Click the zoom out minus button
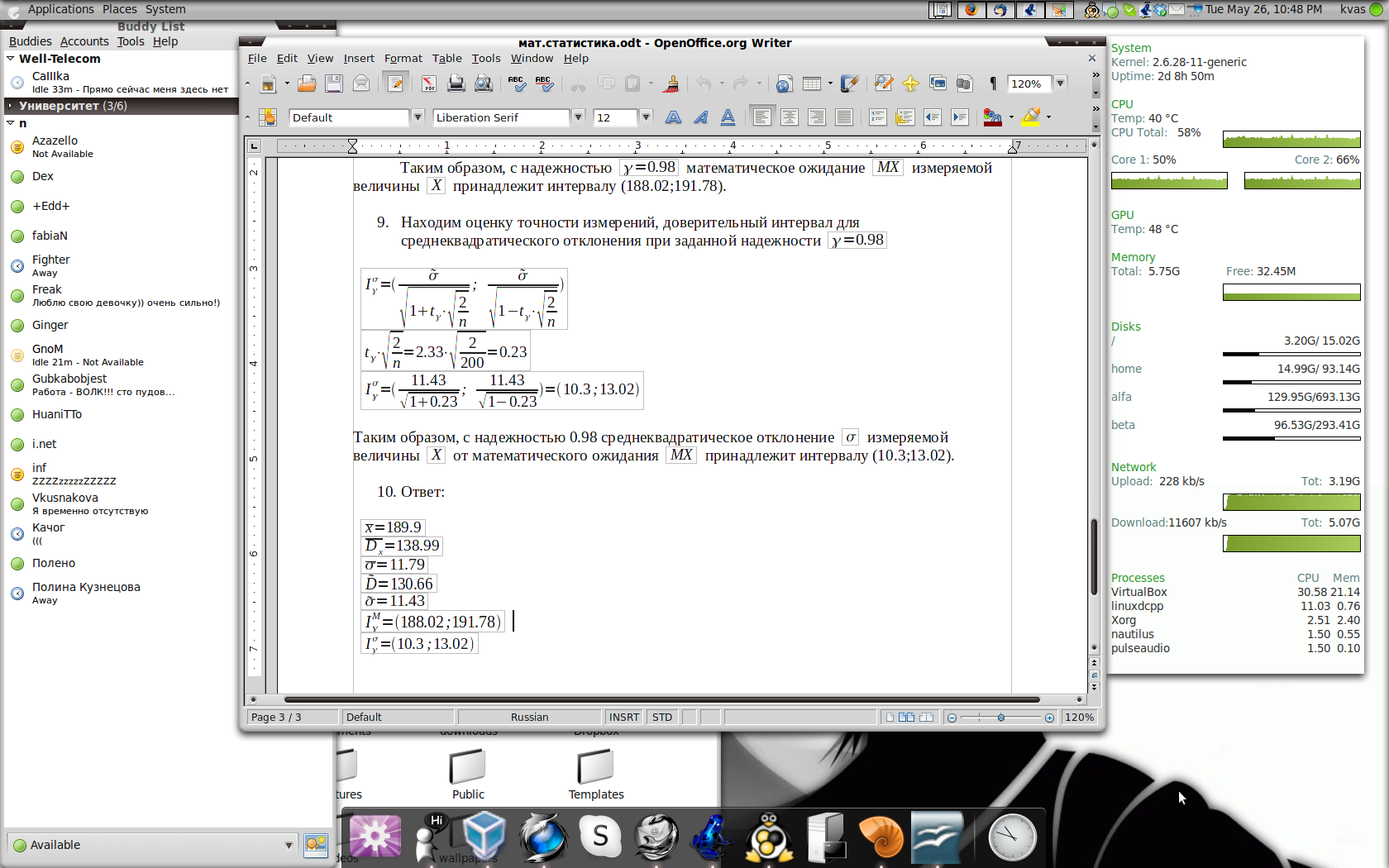 point(952,718)
